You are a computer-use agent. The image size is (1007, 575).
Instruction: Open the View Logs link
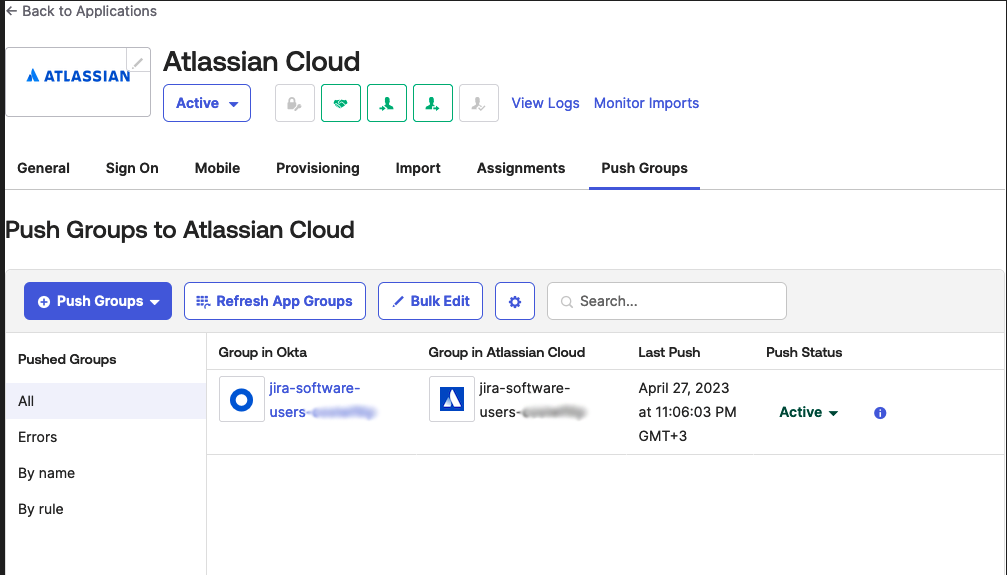(545, 103)
